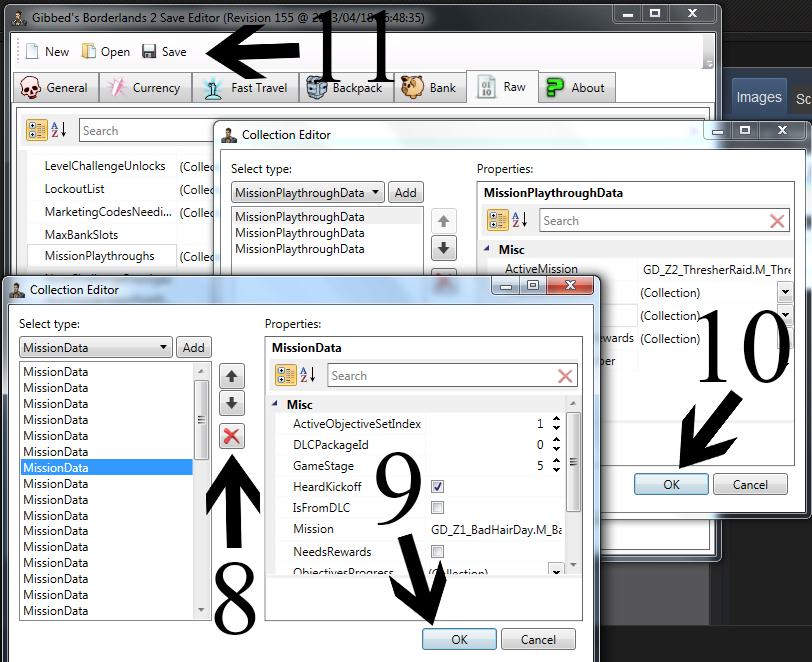
Task: Click the pink crystal icon on Currency tab
Action: 117,87
